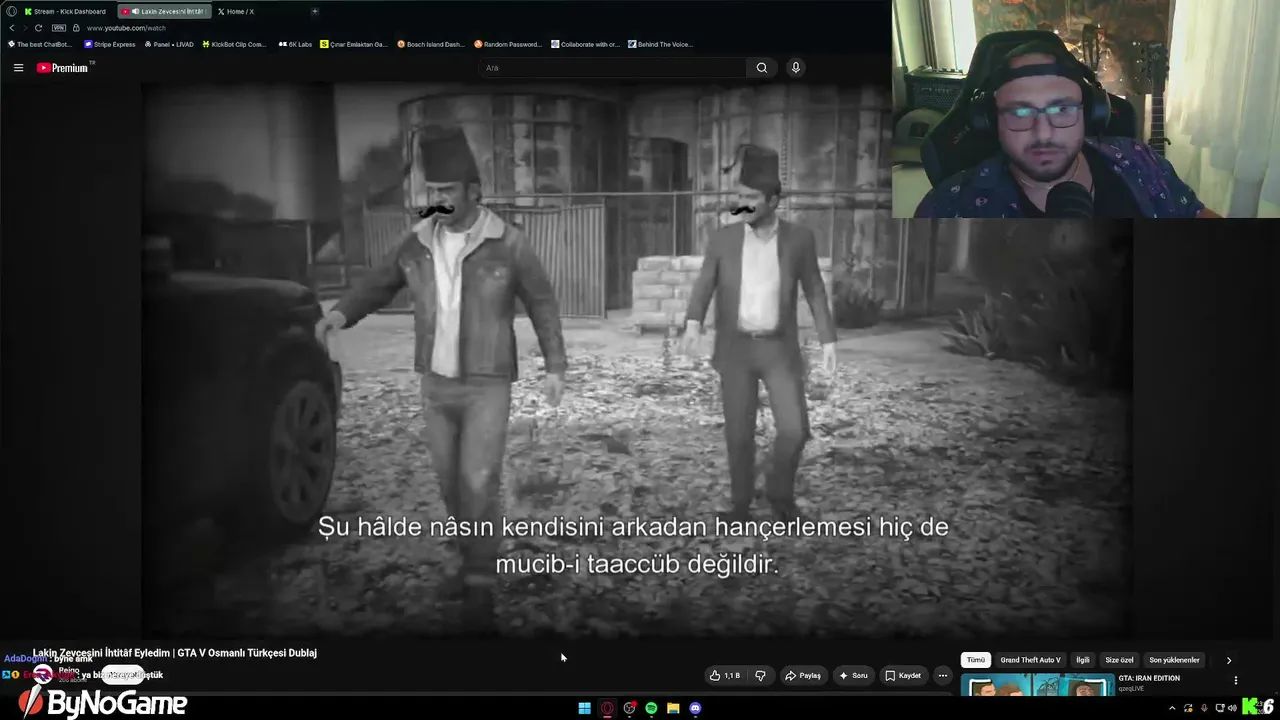Open Spotify from the taskbar
The image size is (1280, 720).
[x=651, y=708]
